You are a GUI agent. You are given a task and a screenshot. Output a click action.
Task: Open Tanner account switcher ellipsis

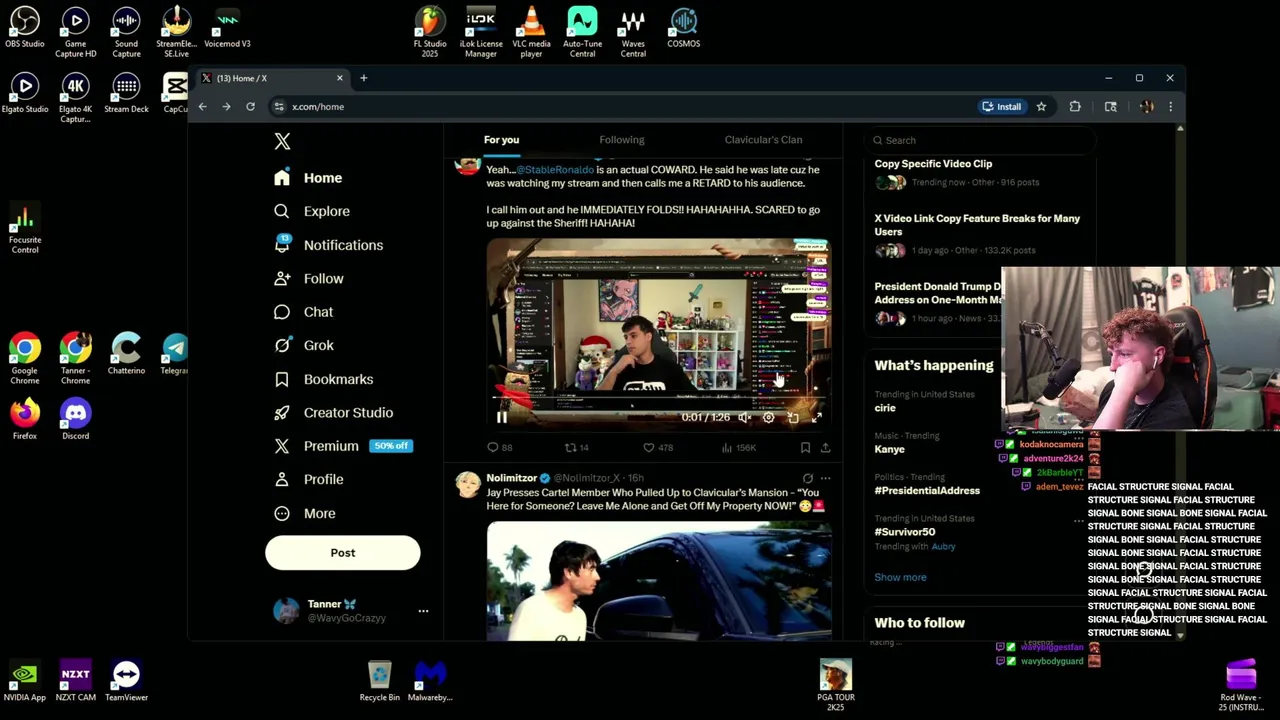tap(423, 610)
